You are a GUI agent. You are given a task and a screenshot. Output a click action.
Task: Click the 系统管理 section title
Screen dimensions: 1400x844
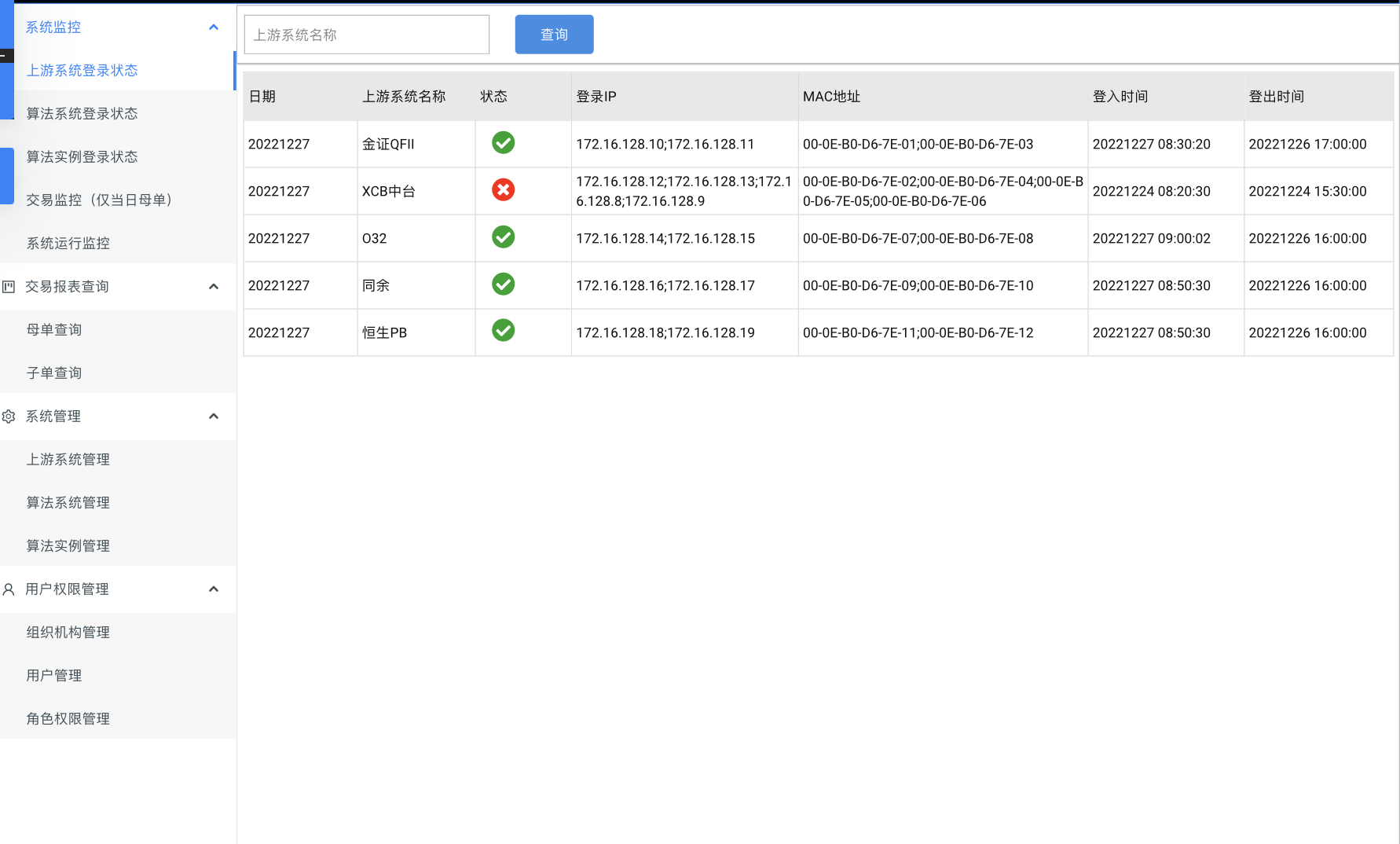click(53, 416)
